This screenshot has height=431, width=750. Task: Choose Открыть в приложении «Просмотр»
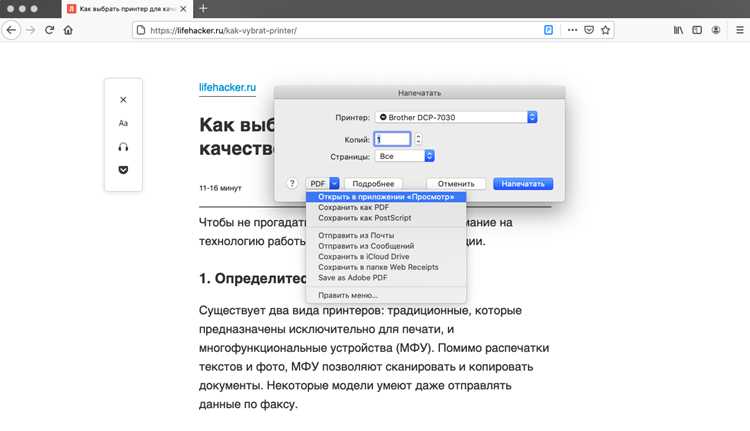(386, 197)
